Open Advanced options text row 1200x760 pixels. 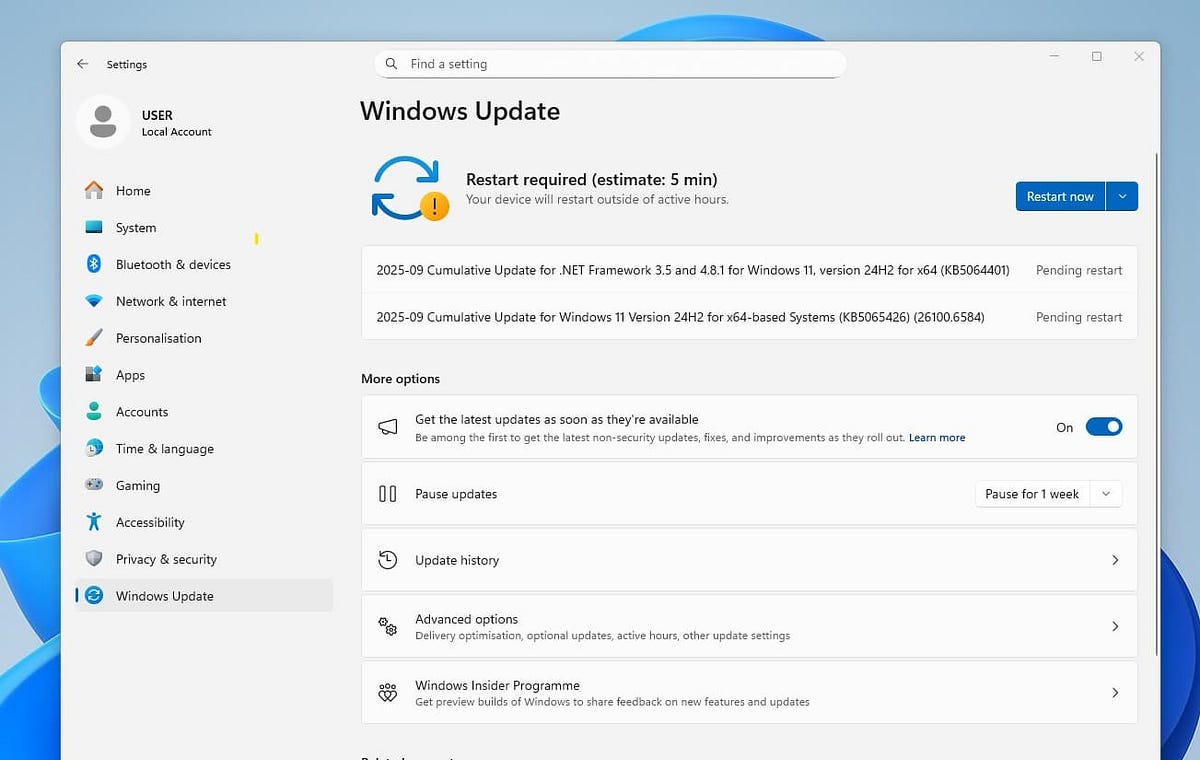(749, 626)
